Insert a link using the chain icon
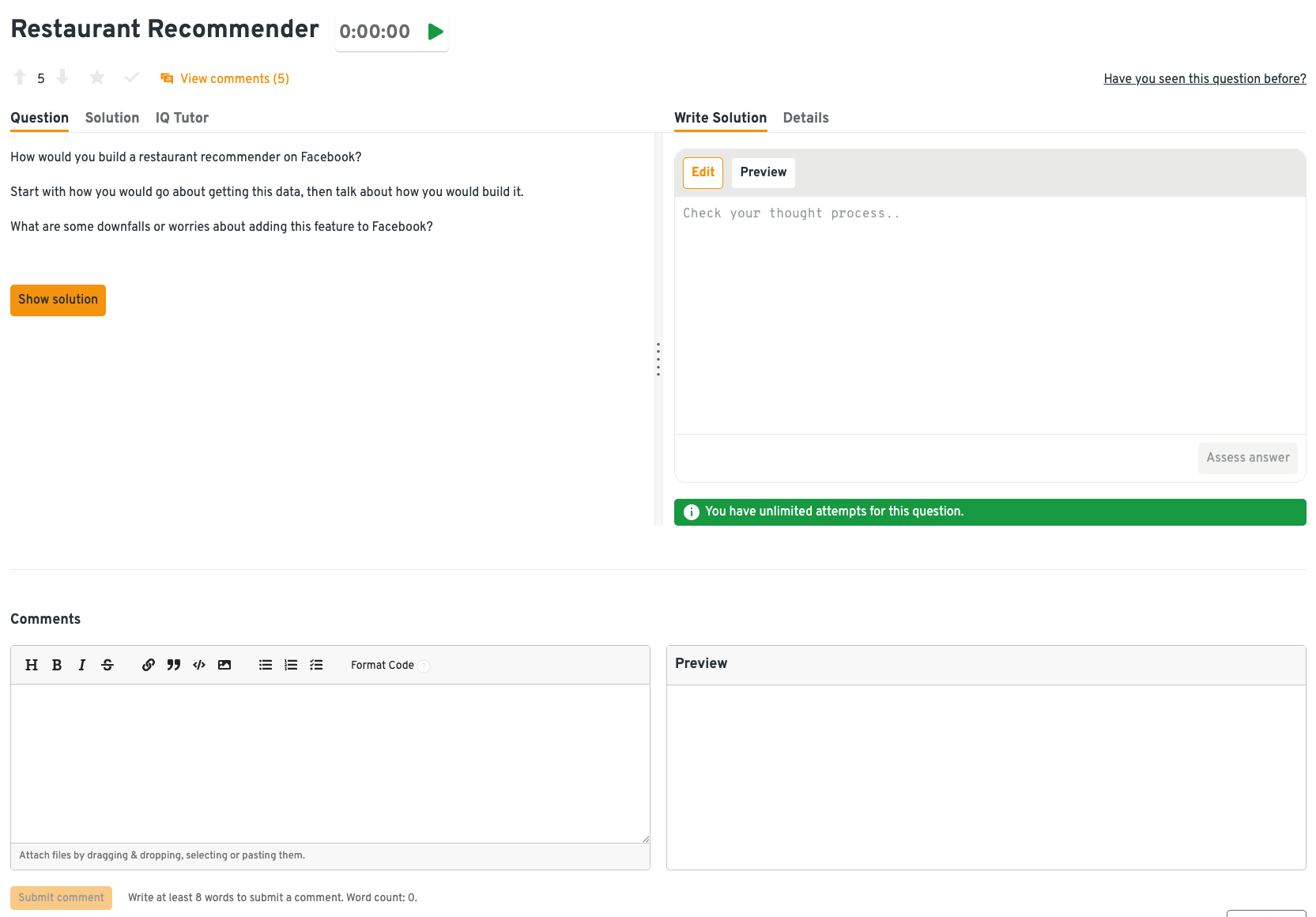The width and height of the screenshot is (1316, 917). pyautogui.click(x=149, y=665)
